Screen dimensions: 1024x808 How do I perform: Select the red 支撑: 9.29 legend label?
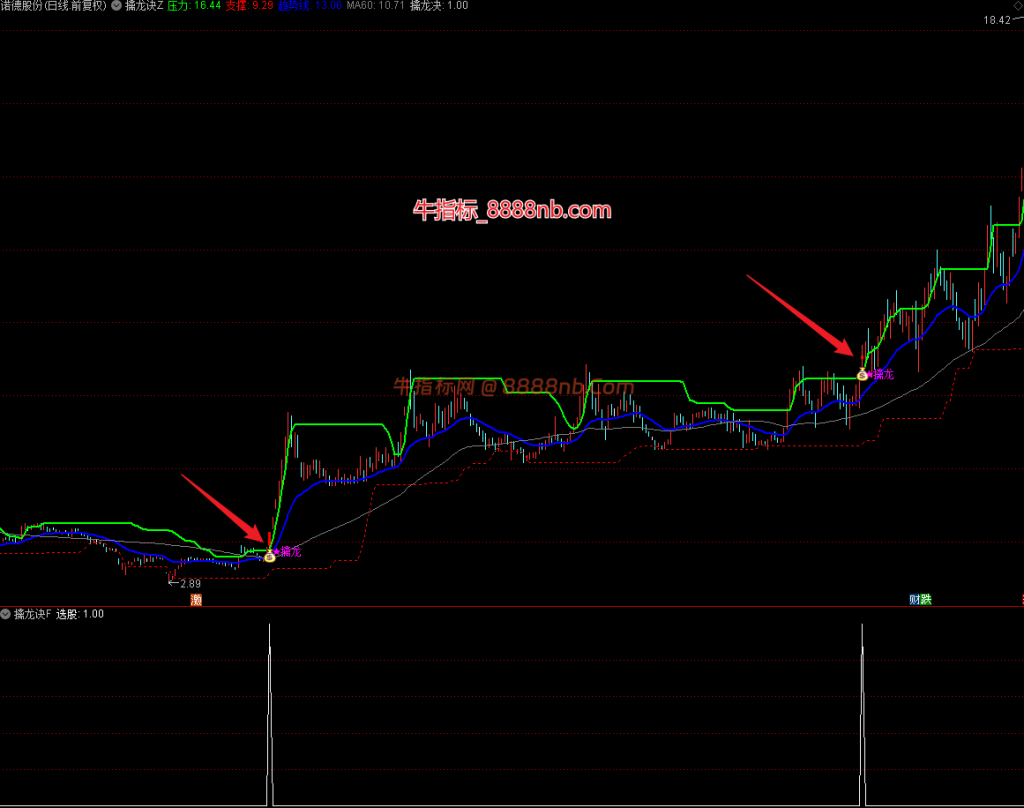click(249, 6)
